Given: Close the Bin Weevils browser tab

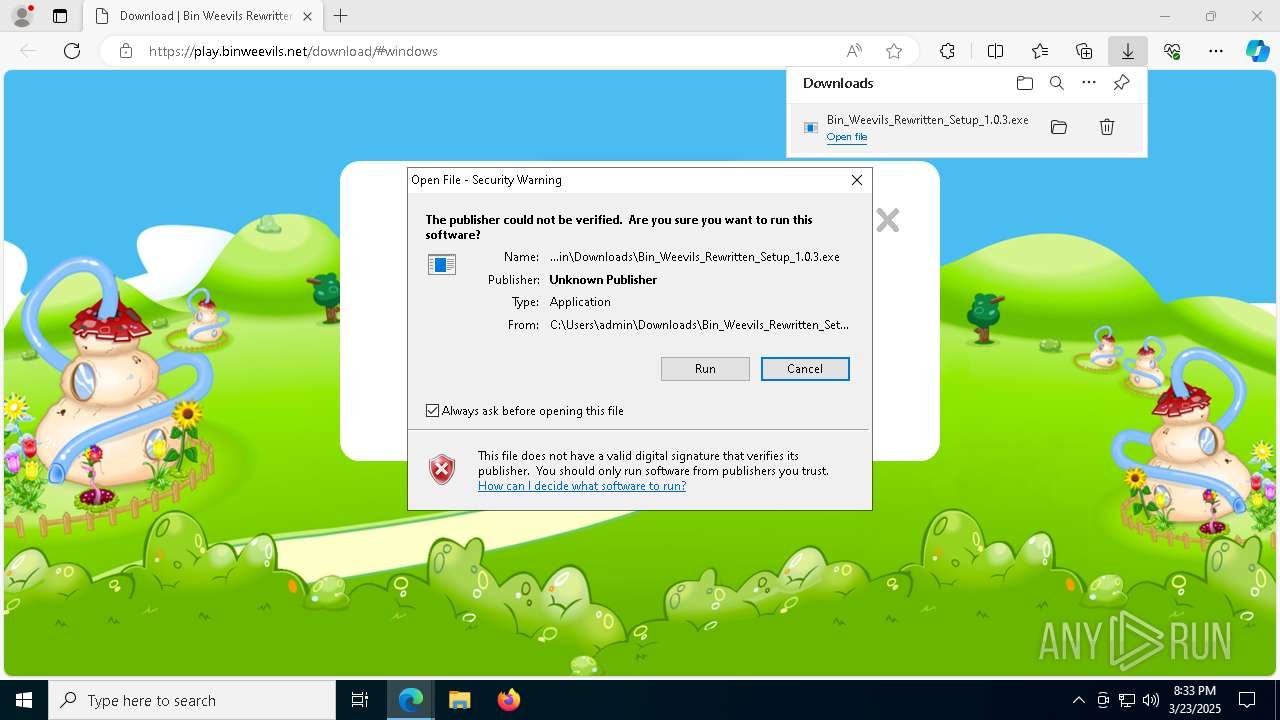Looking at the screenshot, I should tap(308, 16).
